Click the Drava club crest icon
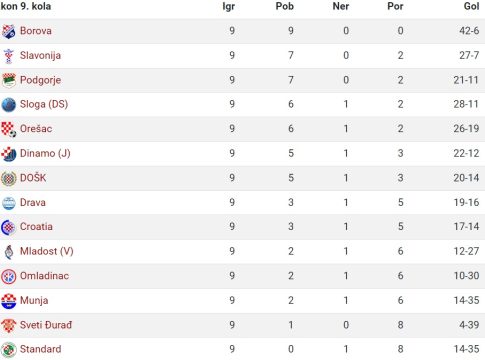 click(9, 203)
